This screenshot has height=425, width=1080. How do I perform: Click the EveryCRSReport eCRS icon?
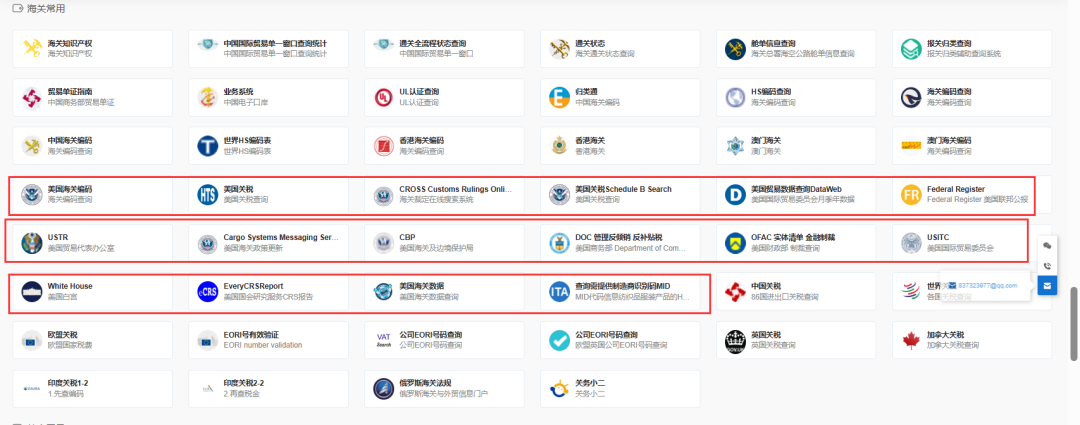coord(207,292)
